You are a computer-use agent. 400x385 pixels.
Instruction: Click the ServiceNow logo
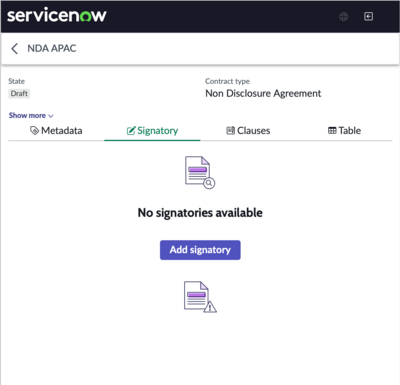(x=57, y=15)
